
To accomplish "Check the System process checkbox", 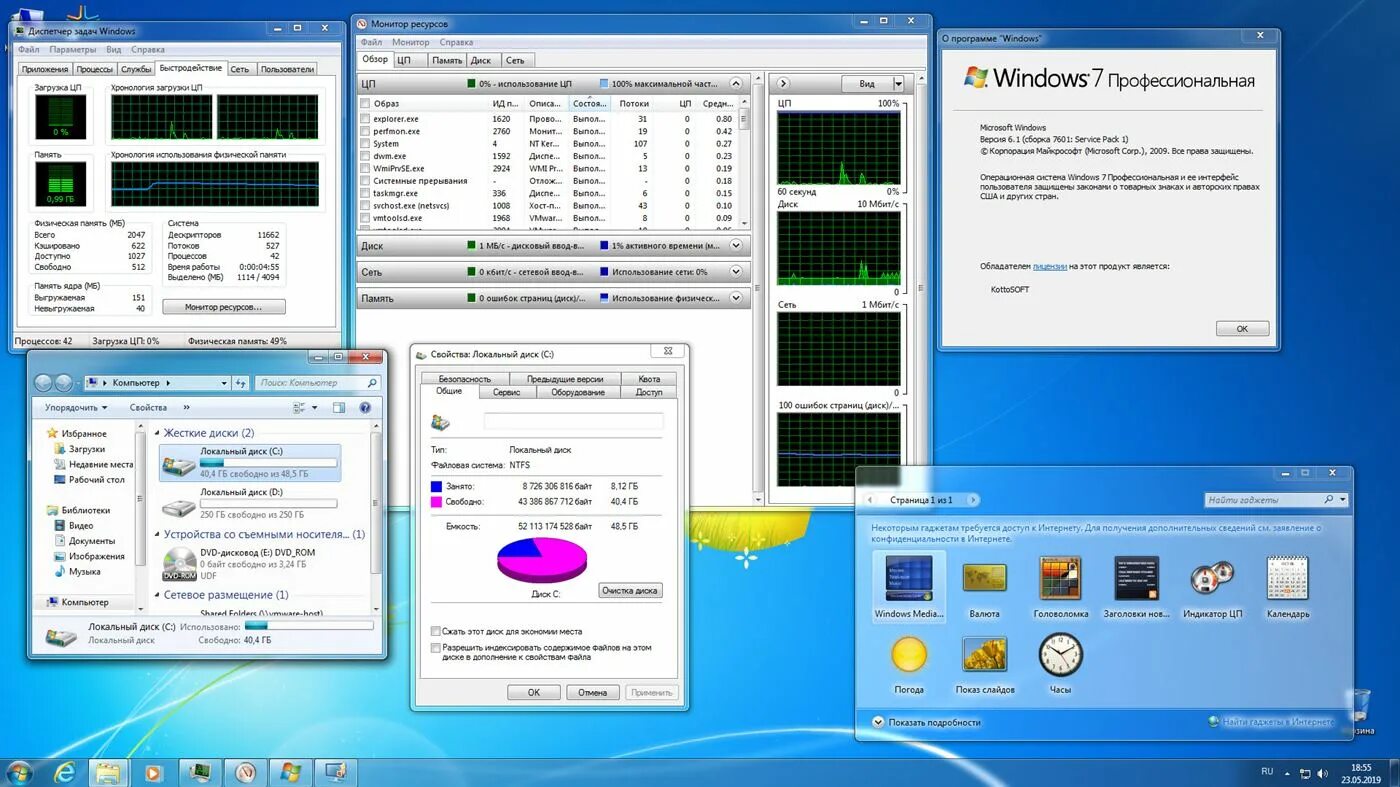I will [x=365, y=144].
